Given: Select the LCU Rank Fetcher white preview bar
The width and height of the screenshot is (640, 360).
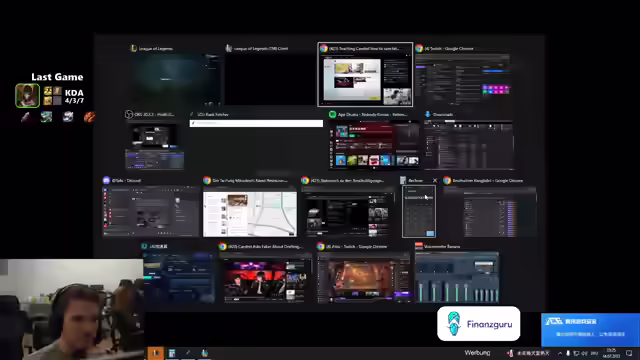Looking at the screenshot, I should pos(256,123).
